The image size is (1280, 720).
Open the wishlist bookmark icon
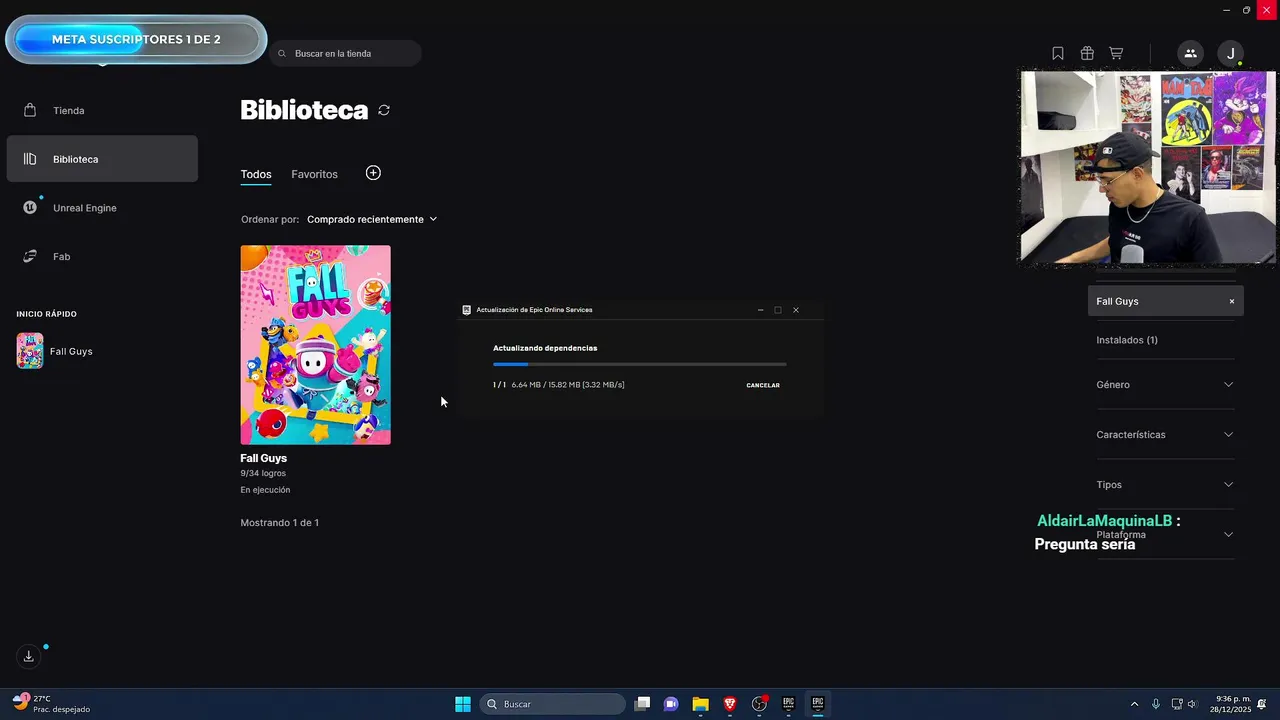click(1058, 53)
